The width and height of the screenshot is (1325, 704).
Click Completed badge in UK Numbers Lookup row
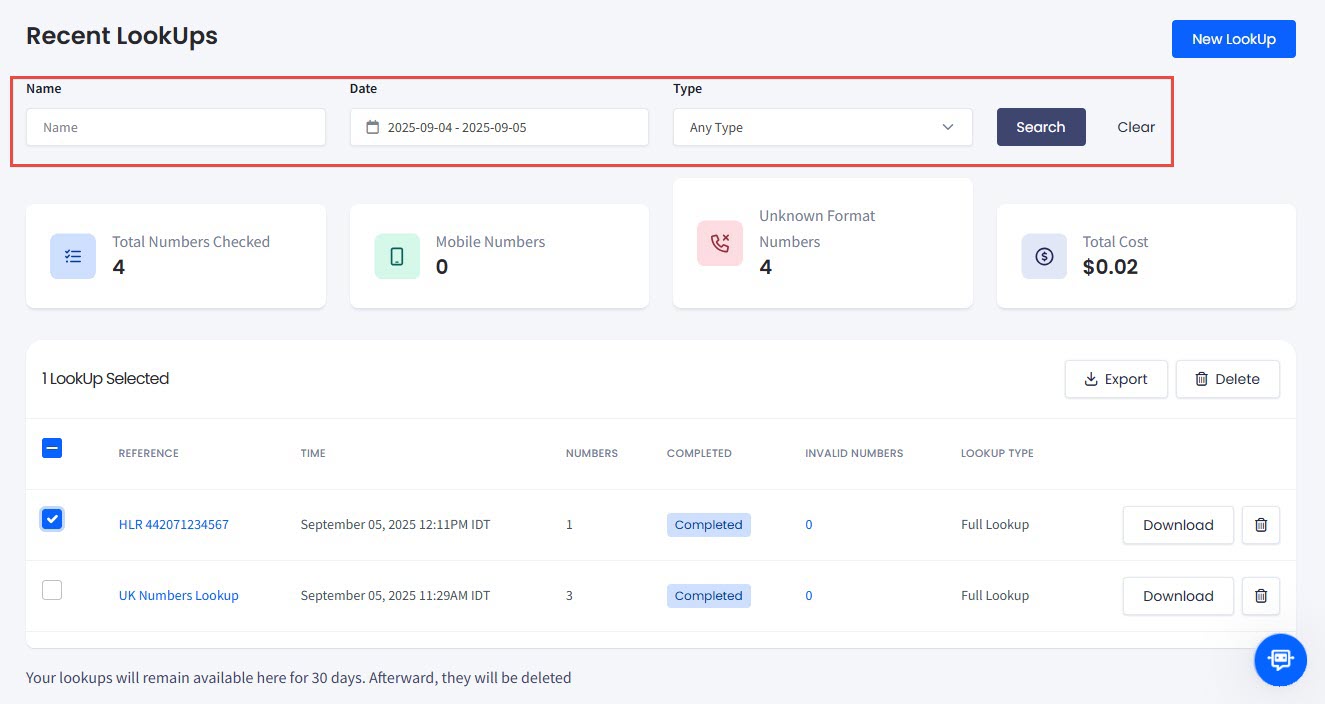pos(709,596)
